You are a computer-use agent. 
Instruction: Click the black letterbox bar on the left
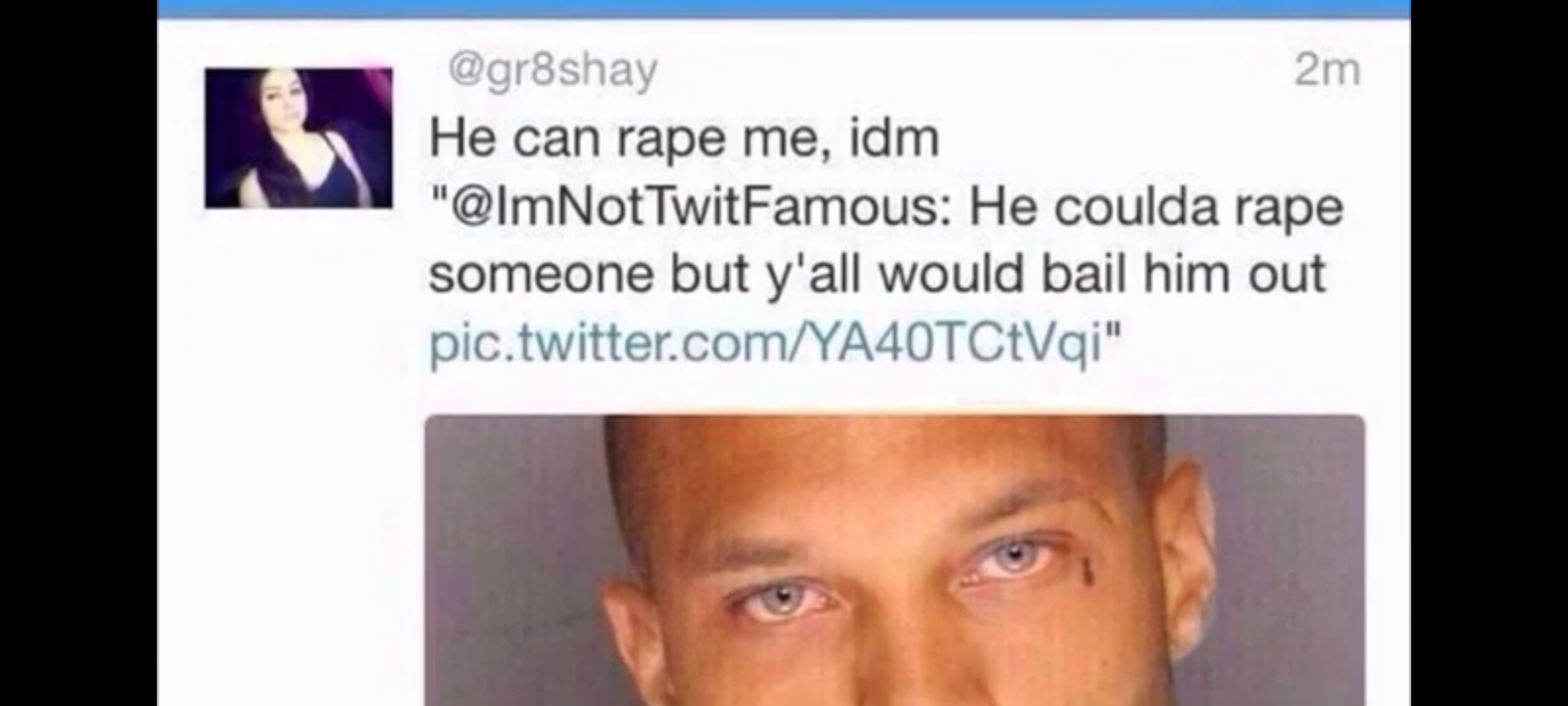[78, 353]
